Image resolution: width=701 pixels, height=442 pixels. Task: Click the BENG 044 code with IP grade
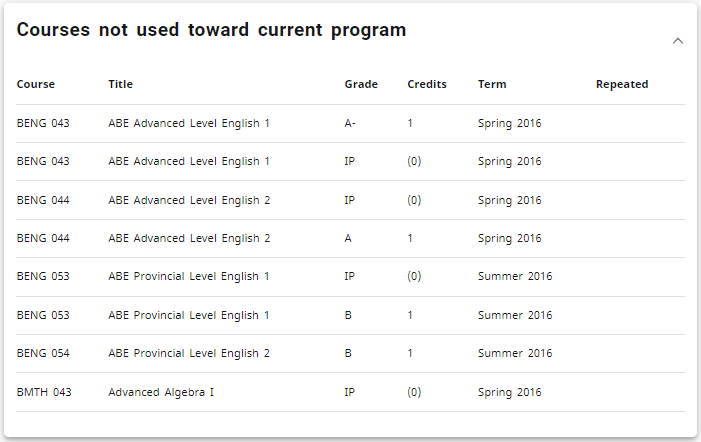44,200
